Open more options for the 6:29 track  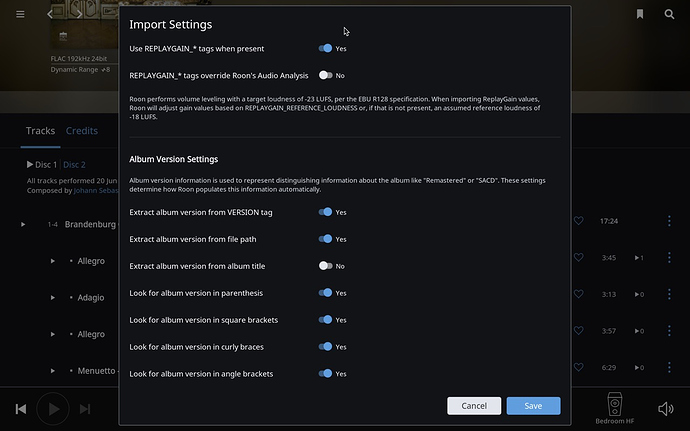(669, 367)
